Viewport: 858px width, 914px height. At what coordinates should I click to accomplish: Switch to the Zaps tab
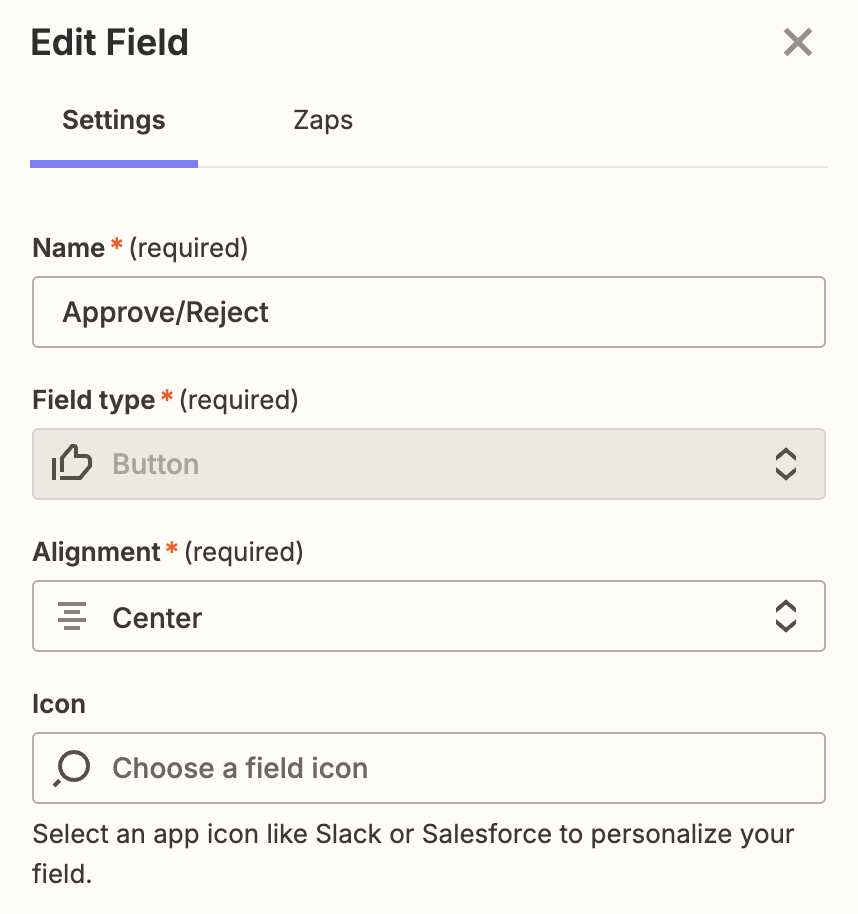(x=323, y=121)
